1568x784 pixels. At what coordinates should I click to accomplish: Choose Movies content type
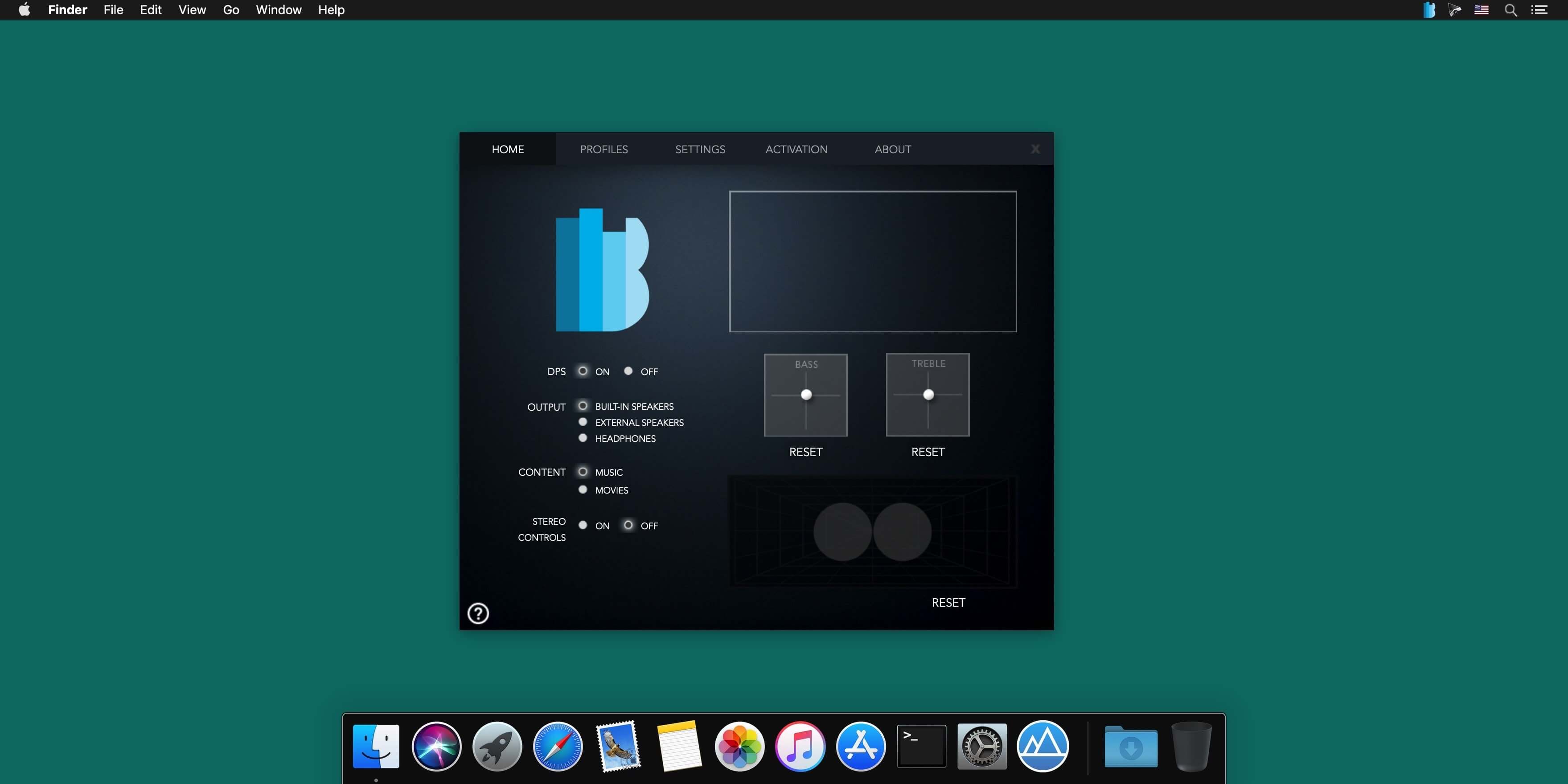(583, 490)
